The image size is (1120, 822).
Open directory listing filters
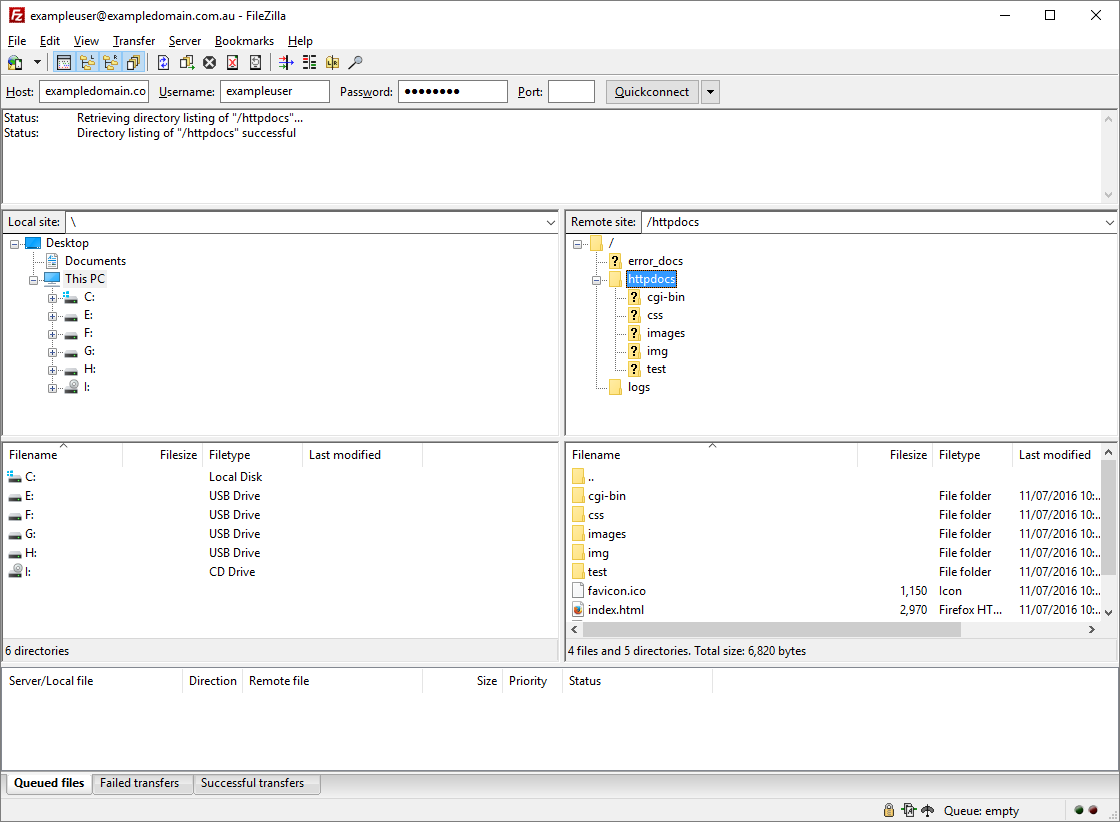[x=288, y=62]
